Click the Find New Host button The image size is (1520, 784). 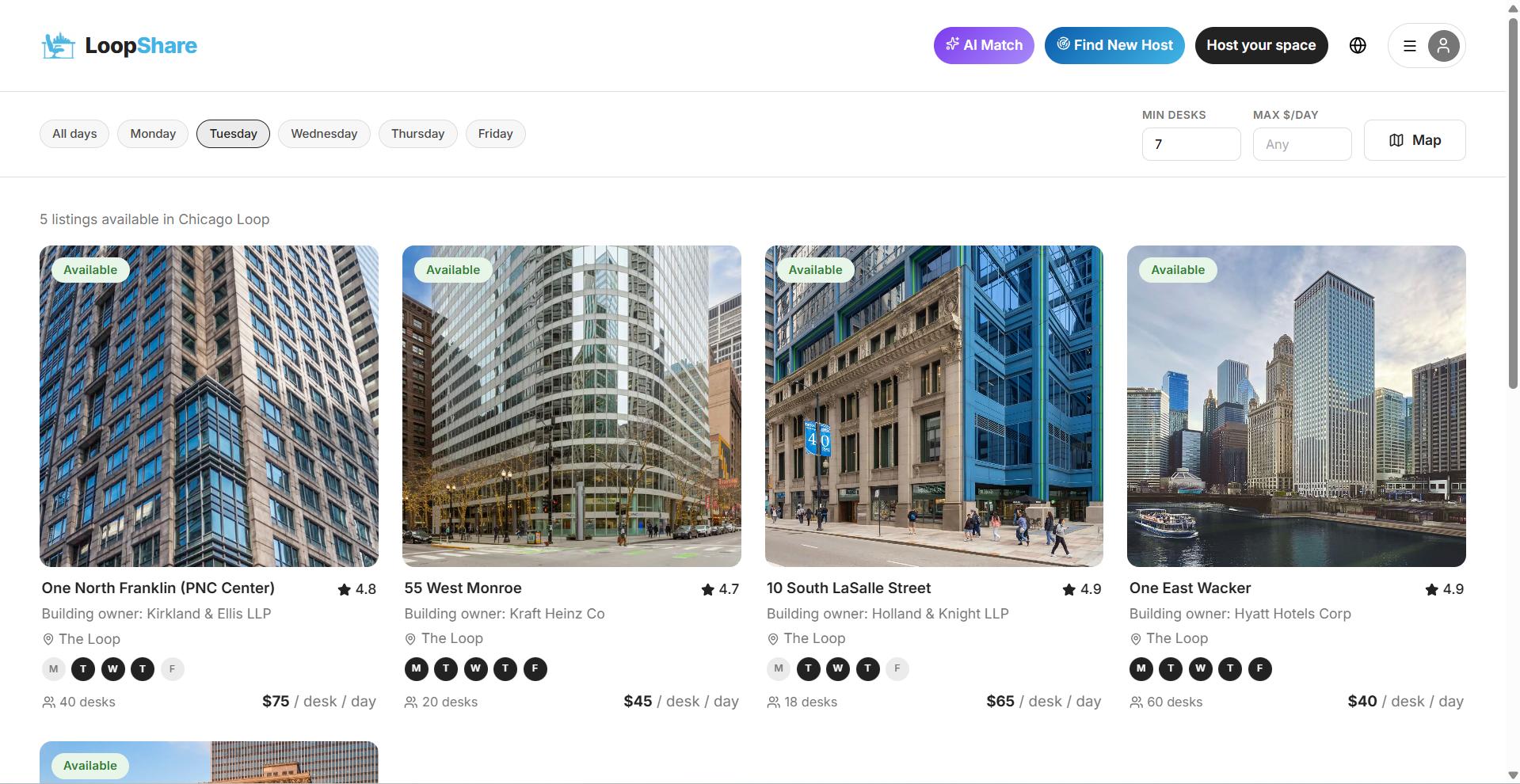pyautogui.click(x=1114, y=45)
